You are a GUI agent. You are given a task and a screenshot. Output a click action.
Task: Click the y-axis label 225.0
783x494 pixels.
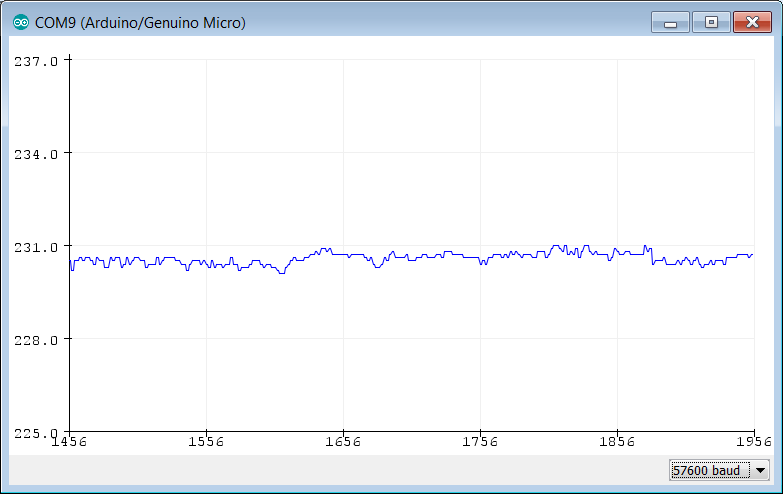click(x=35, y=433)
